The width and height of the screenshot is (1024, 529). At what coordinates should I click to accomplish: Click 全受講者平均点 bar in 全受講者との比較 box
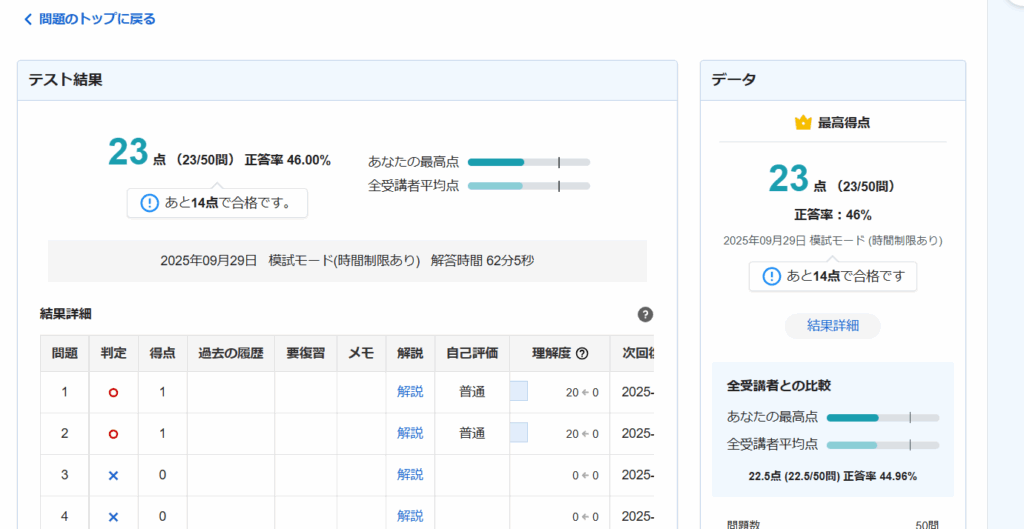point(882,444)
